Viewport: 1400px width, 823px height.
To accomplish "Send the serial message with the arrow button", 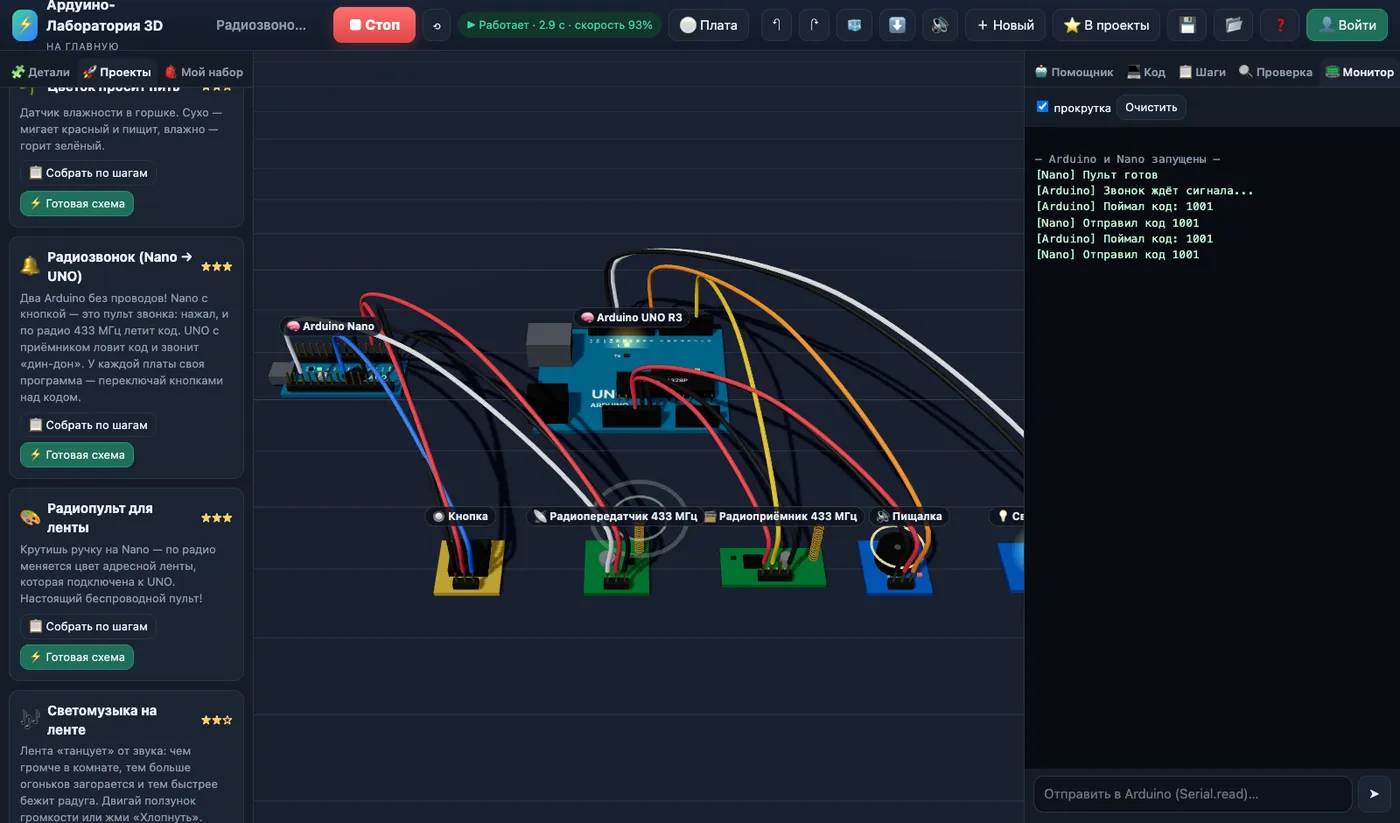I will pyautogui.click(x=1374, y=794).
